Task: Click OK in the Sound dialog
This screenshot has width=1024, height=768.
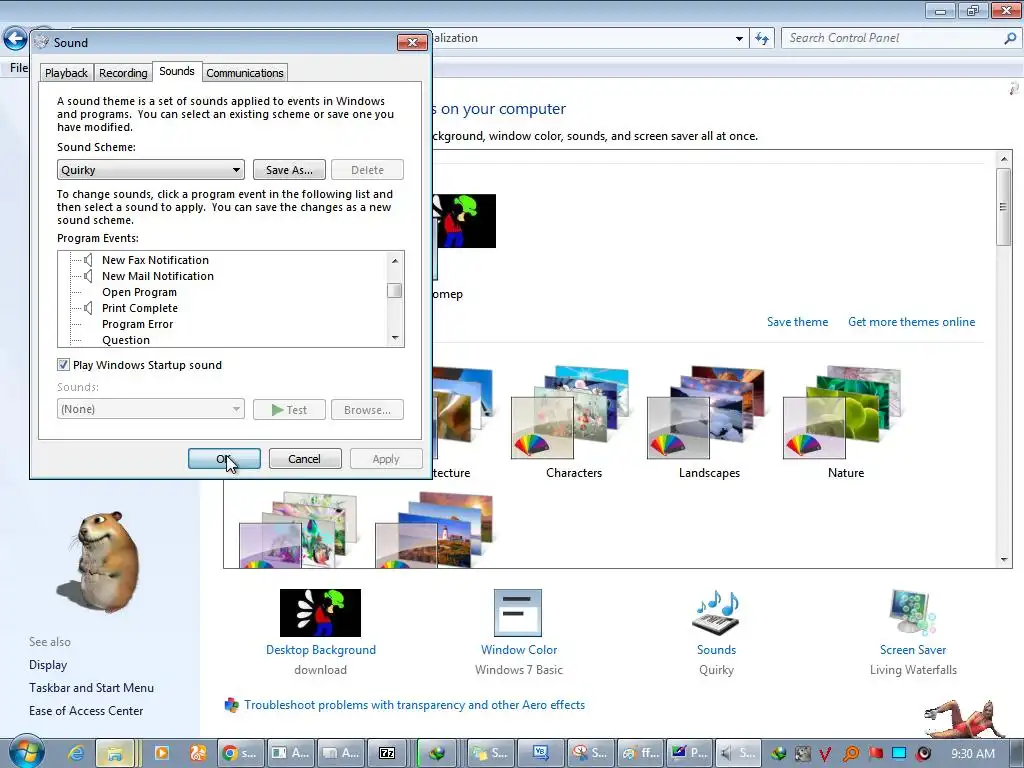Action: pyautogui.click(x=224, y=459)
